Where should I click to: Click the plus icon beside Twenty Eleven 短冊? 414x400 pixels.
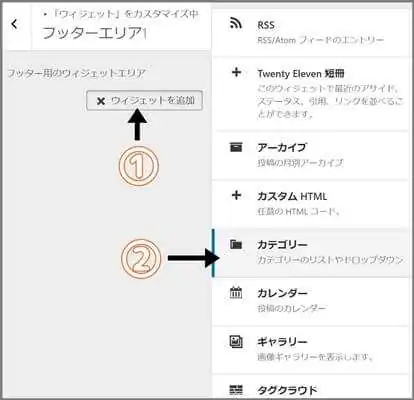[x=236, y=72]
